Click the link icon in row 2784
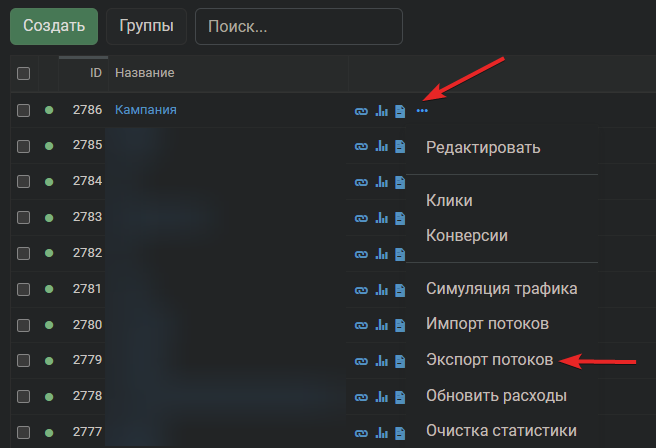The width and height of the screenshot is (656, 448). tap(361, 183)
